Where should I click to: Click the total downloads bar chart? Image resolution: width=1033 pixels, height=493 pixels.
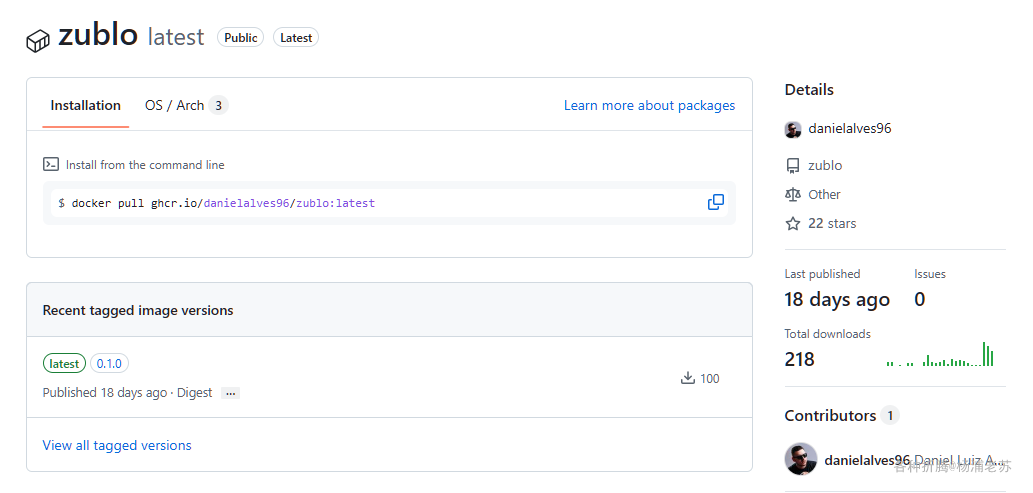(940, 355)
